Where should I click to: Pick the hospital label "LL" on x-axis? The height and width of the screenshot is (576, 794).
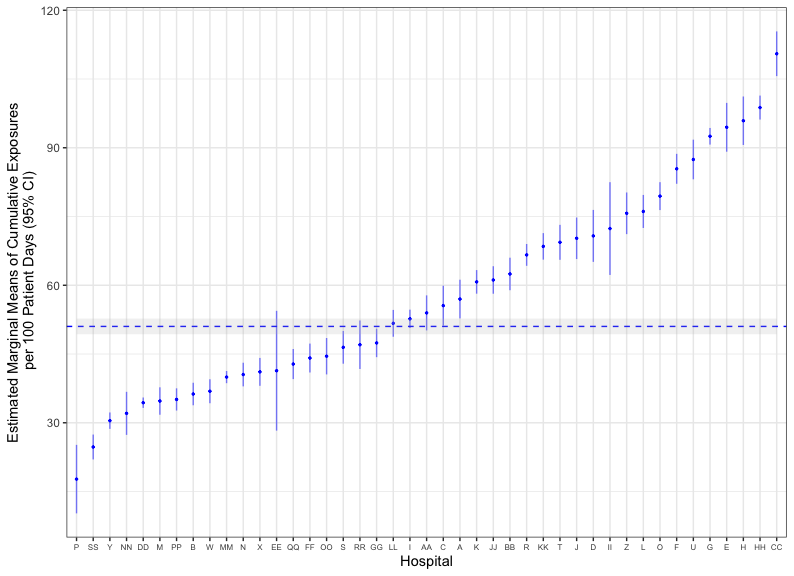(393, 547)
